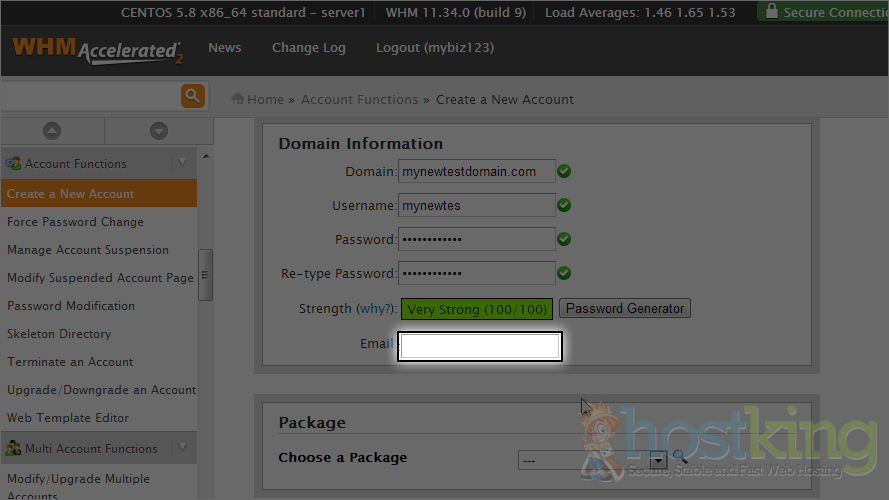This screenshot has height=500, width=889.
Task: Click the Account Functions group icon
Action: pyautogui.click(x=14, y=163)
